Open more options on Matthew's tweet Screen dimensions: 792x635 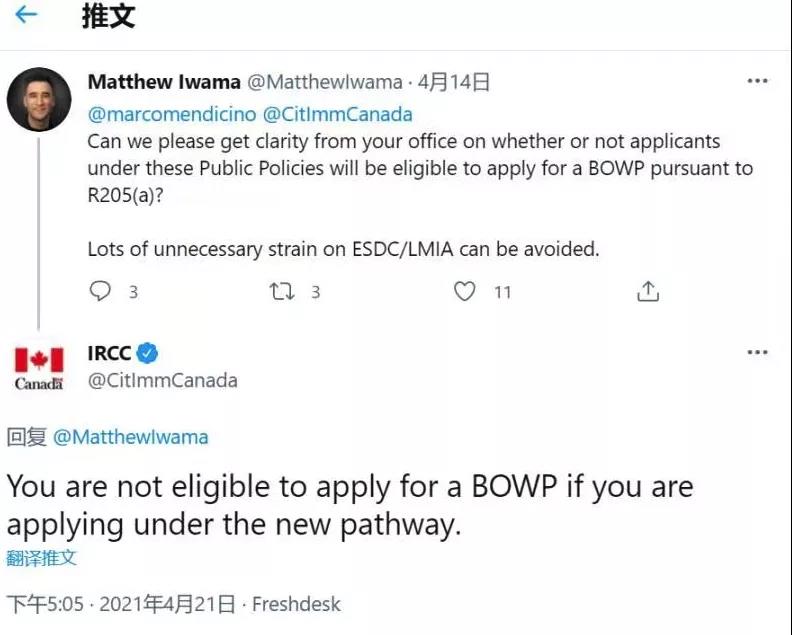pyautogui.click(x=758, y=81)
